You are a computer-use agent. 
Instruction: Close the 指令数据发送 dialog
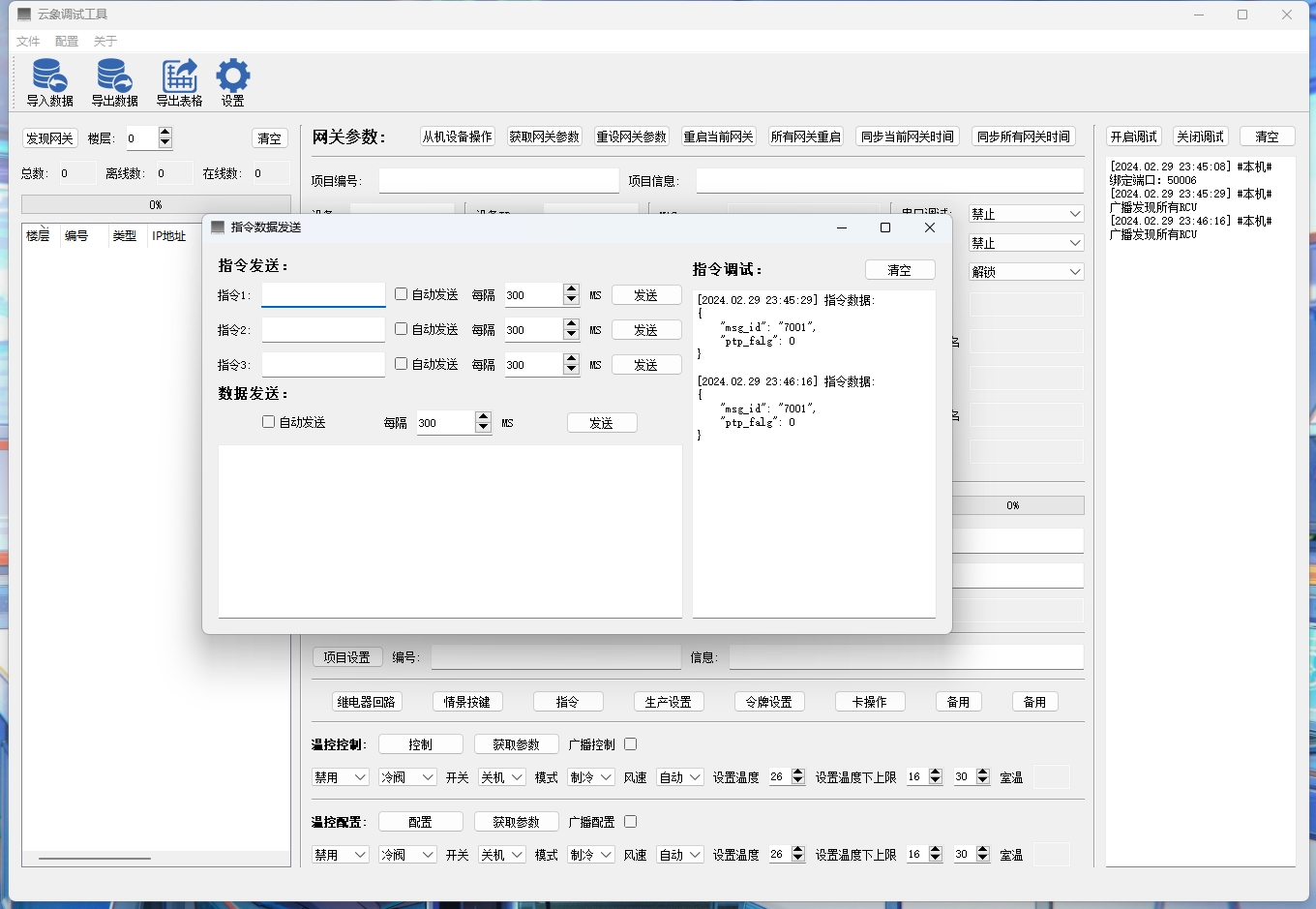click(930, 227)
